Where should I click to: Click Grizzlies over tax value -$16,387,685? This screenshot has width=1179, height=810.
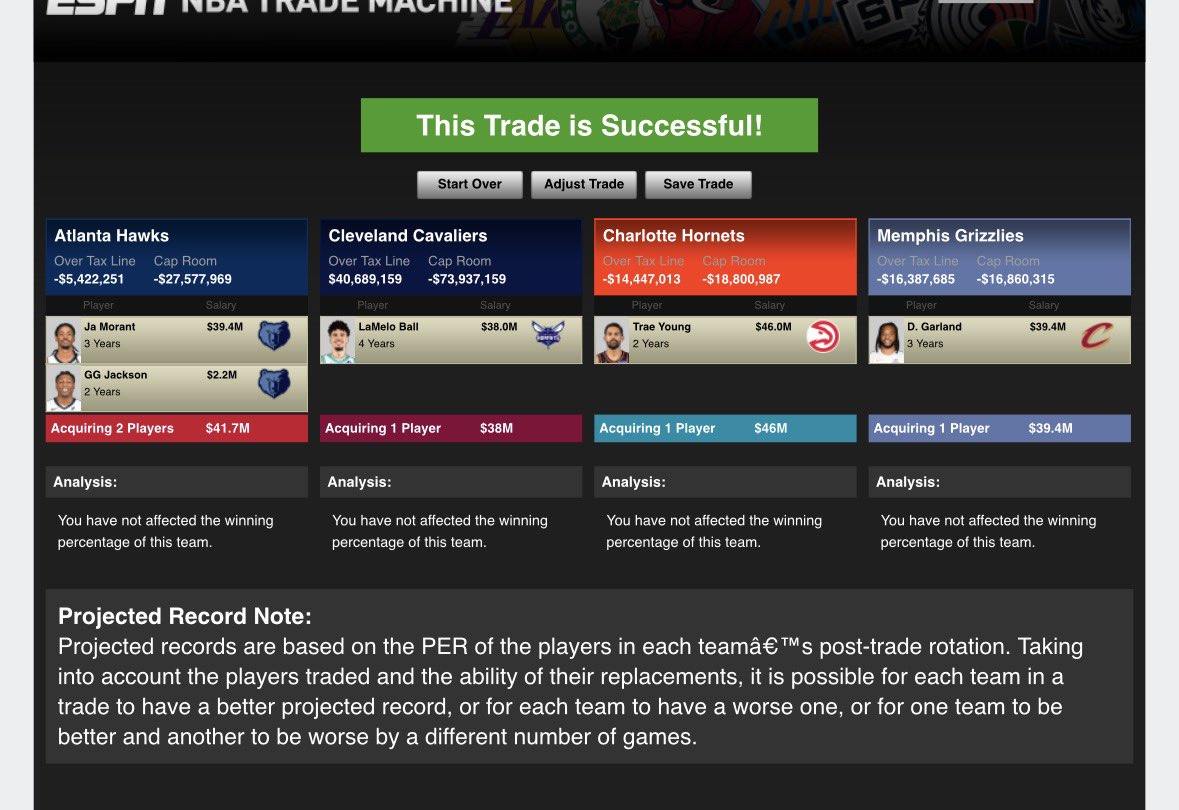pos(916,279)
